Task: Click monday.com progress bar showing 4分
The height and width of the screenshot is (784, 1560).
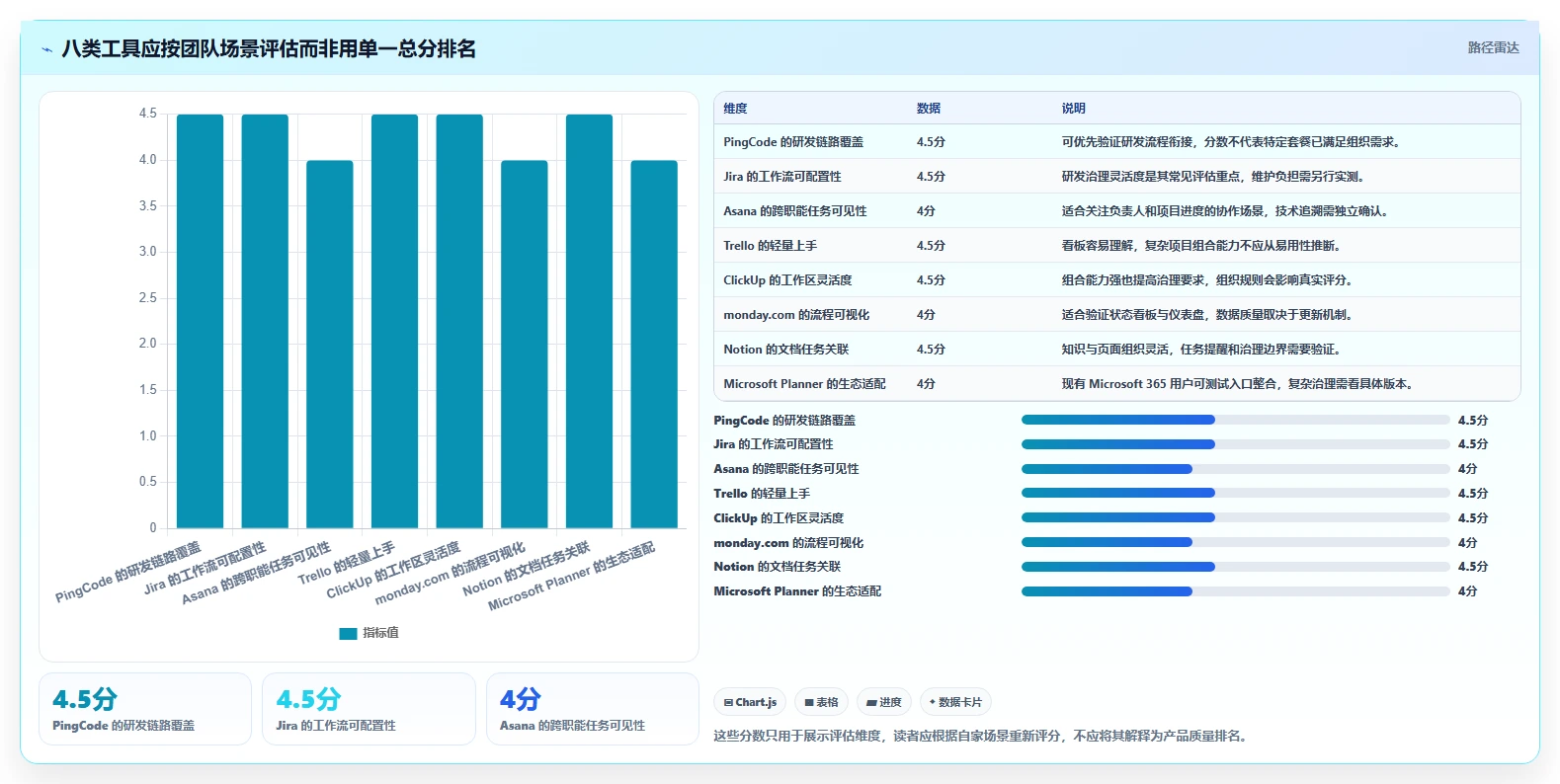Action: tap(1235, 542)
